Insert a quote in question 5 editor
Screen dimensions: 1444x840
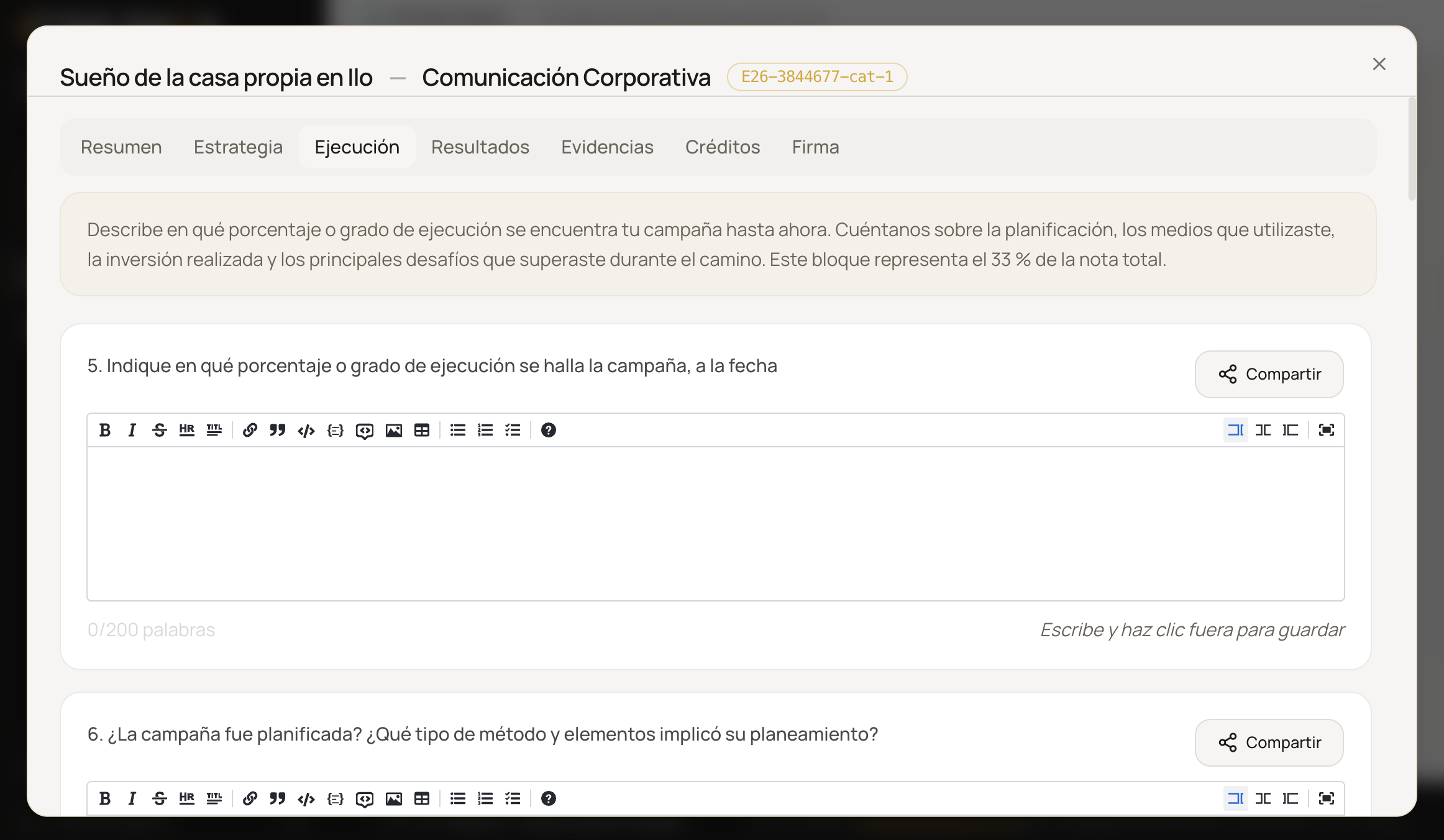277,430
